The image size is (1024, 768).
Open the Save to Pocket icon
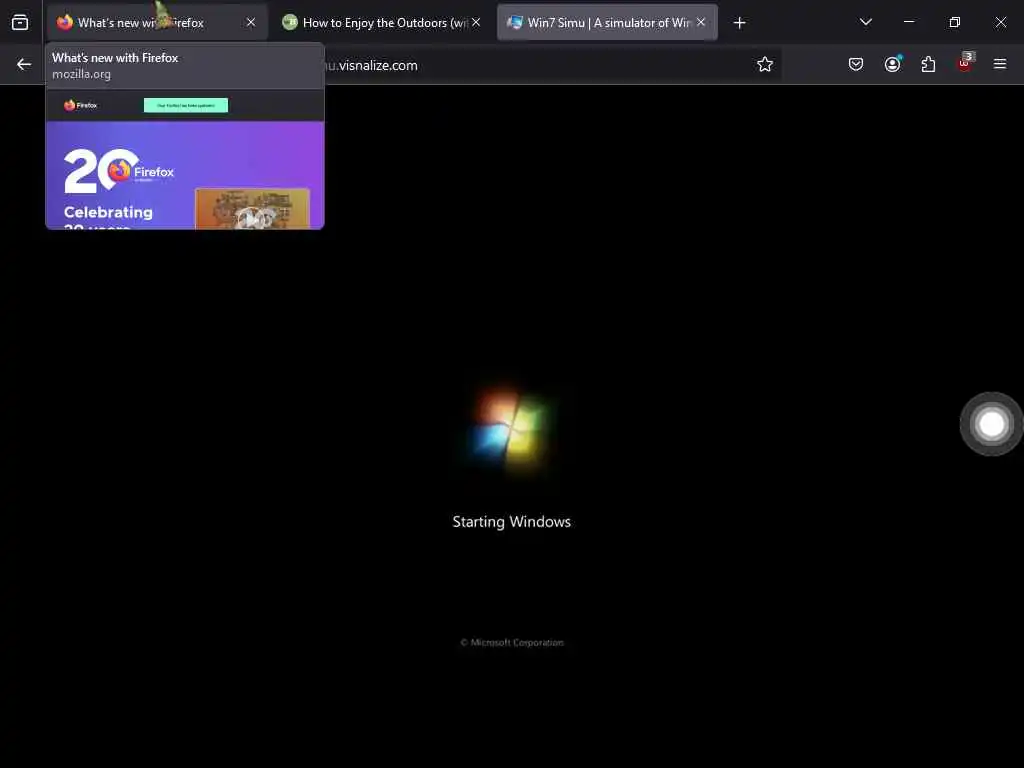856,64
